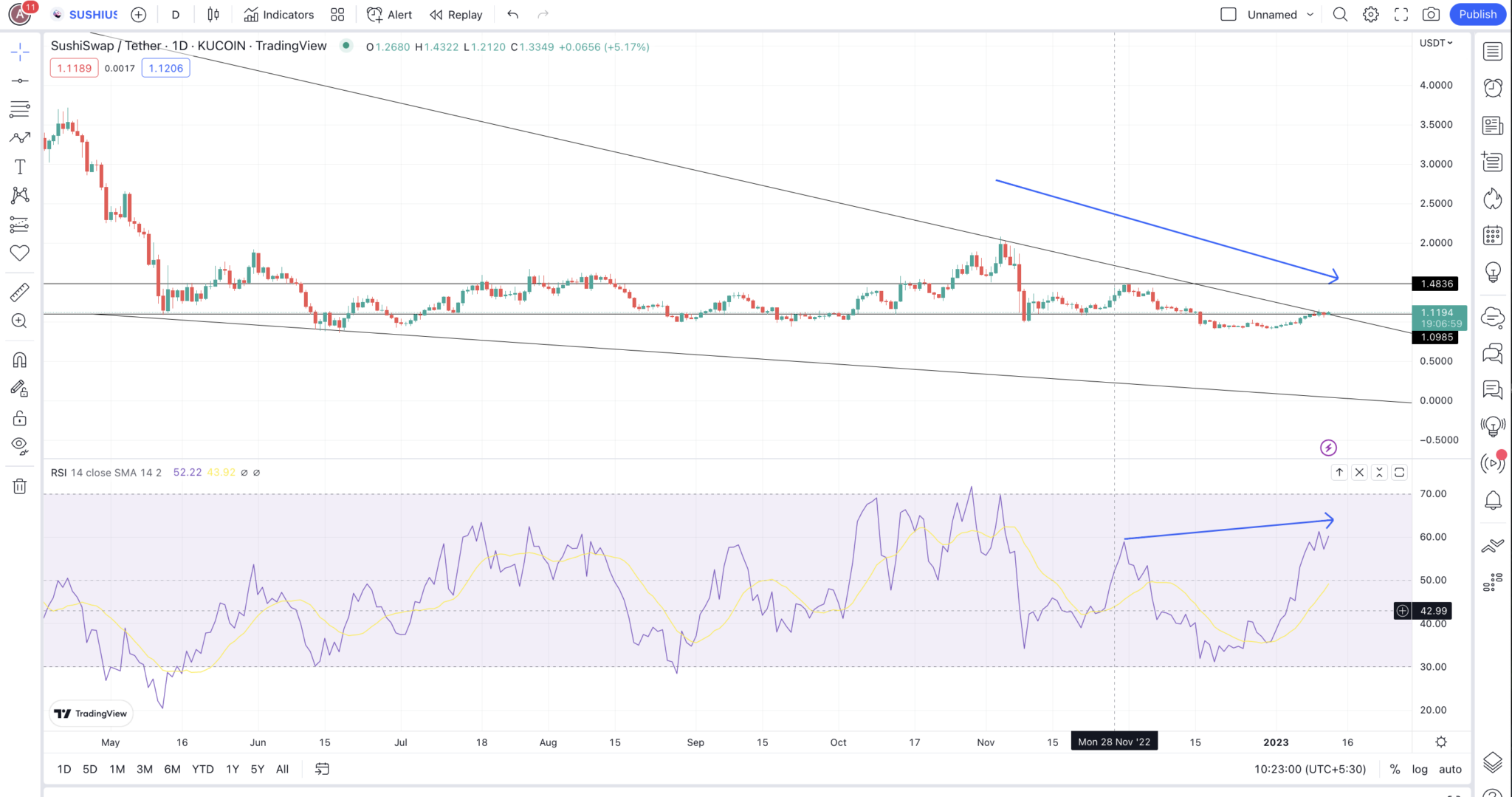Select the Text drawing tool
The image size is (1512, 797).
coord(20,167)
